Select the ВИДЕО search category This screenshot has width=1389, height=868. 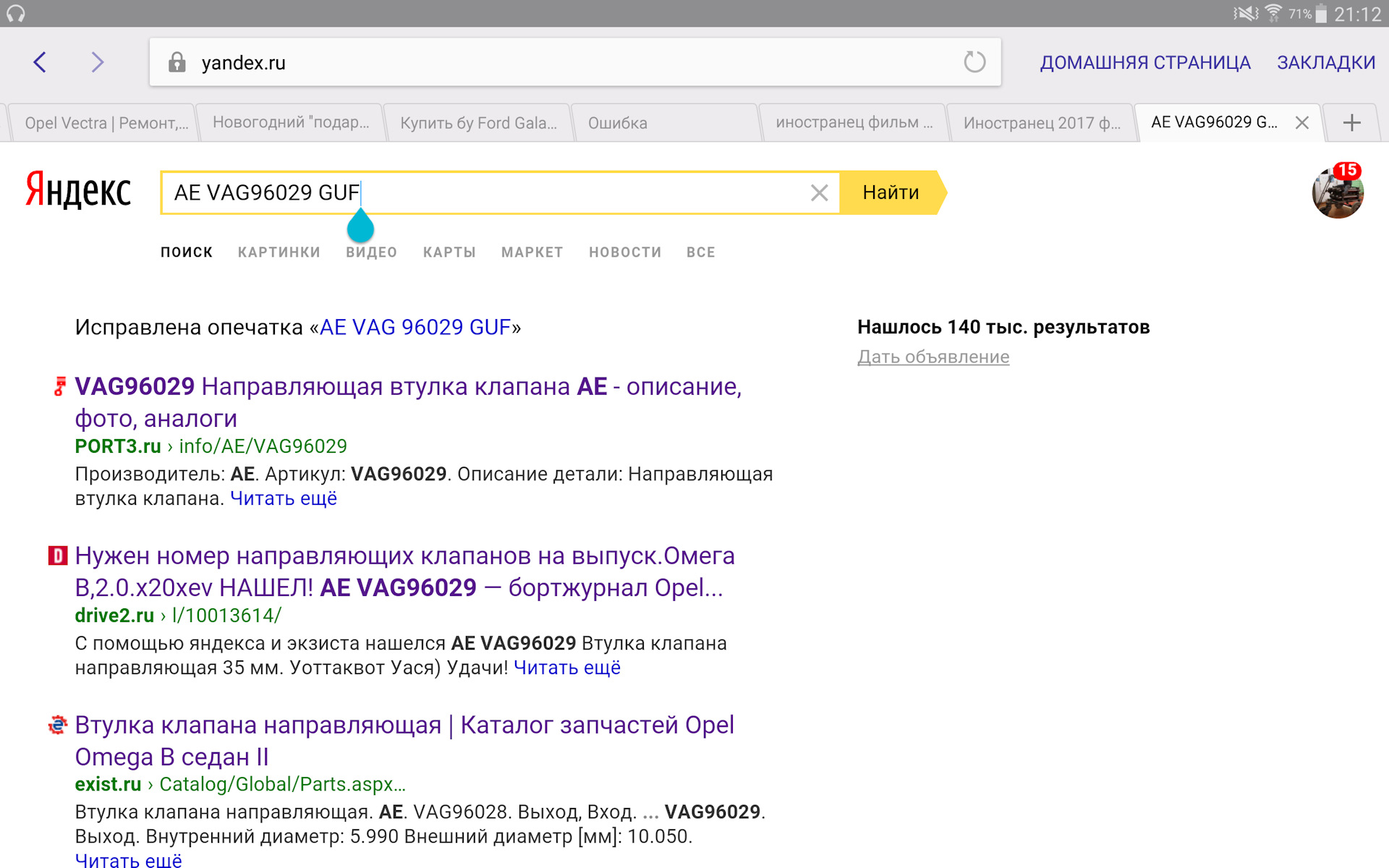click(x=372, y=252)
